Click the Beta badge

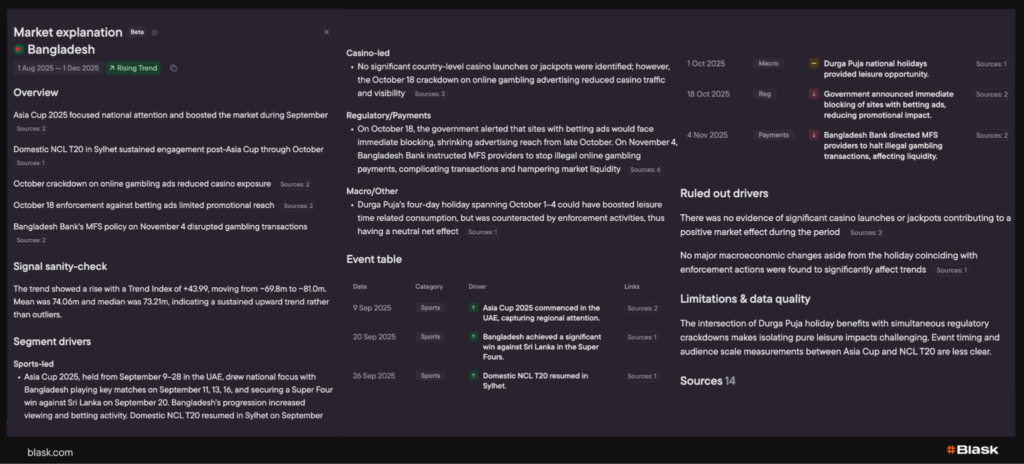(x=137, y=32)
